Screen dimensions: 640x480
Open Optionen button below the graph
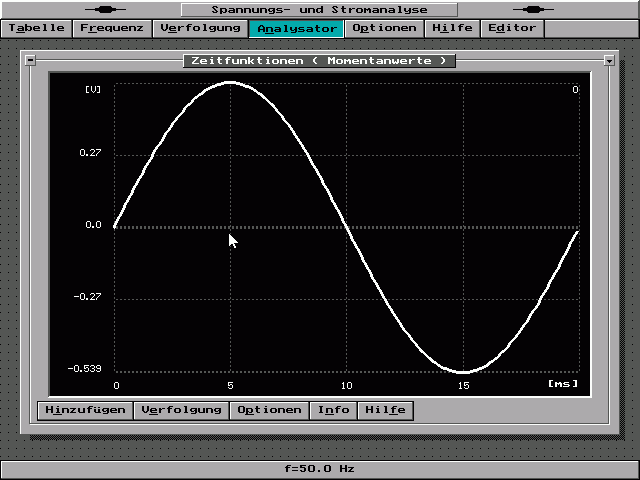269,410
